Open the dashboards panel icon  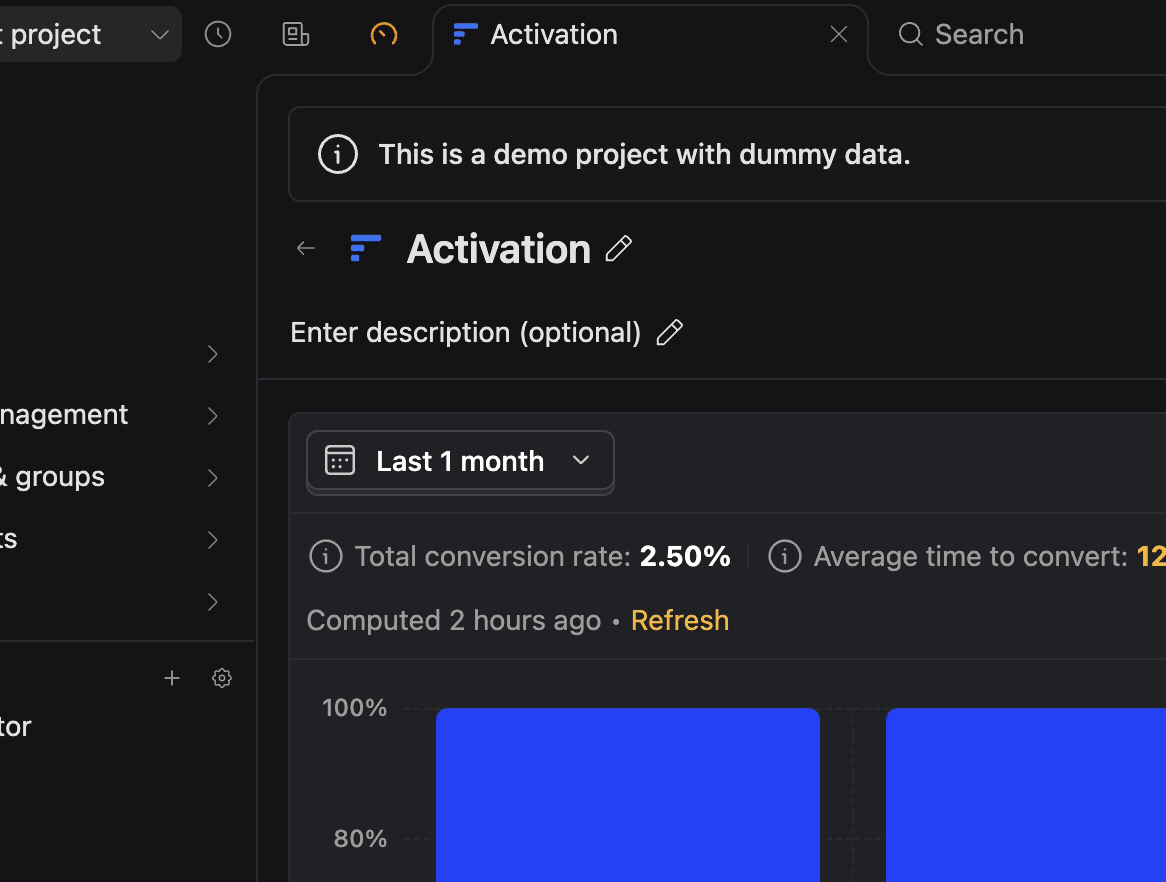[x=296, y=34]
